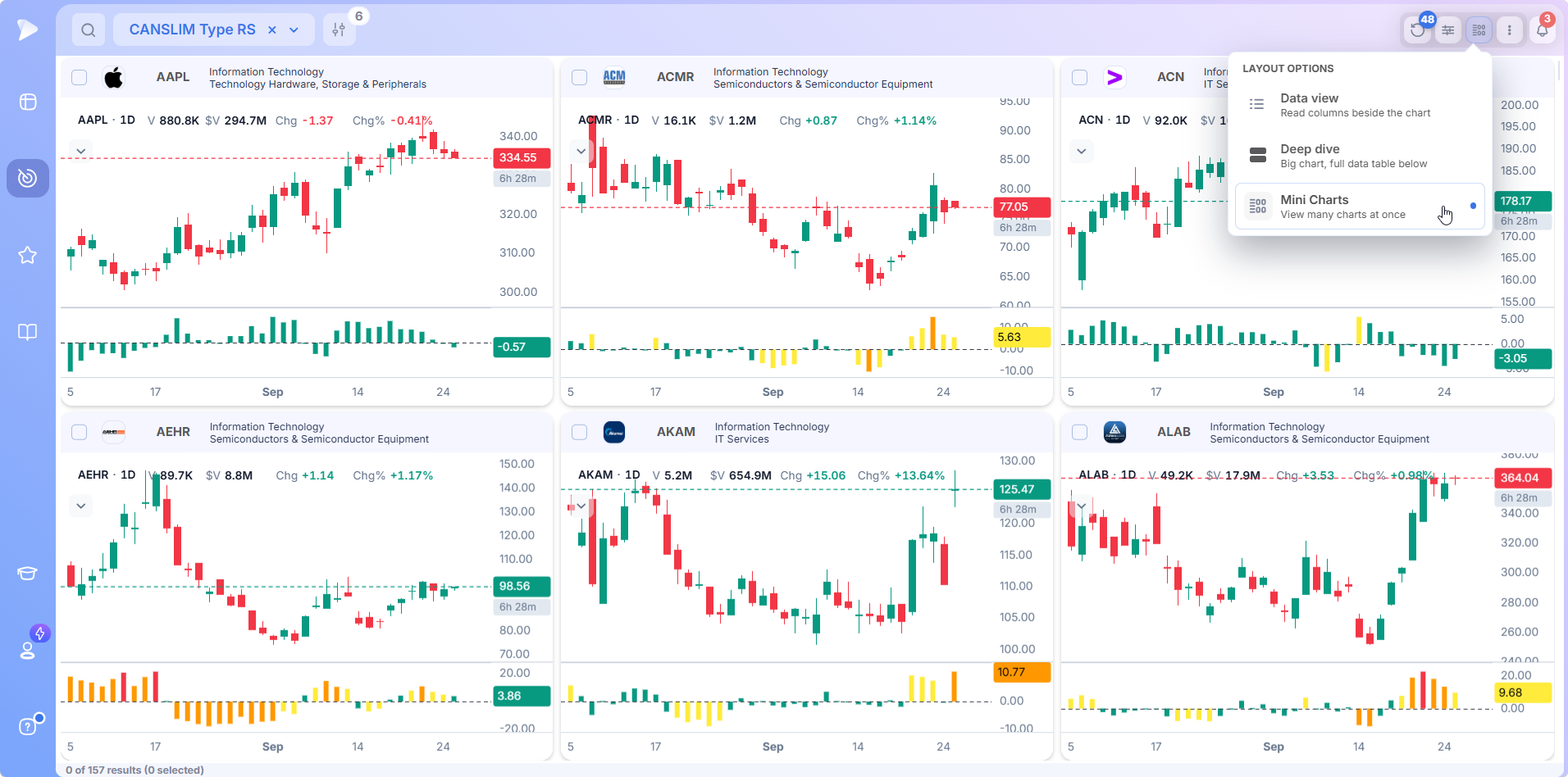The image size is (1568, 777).
Task: Check the ACN card checkbox
Action: point(1080,77)
